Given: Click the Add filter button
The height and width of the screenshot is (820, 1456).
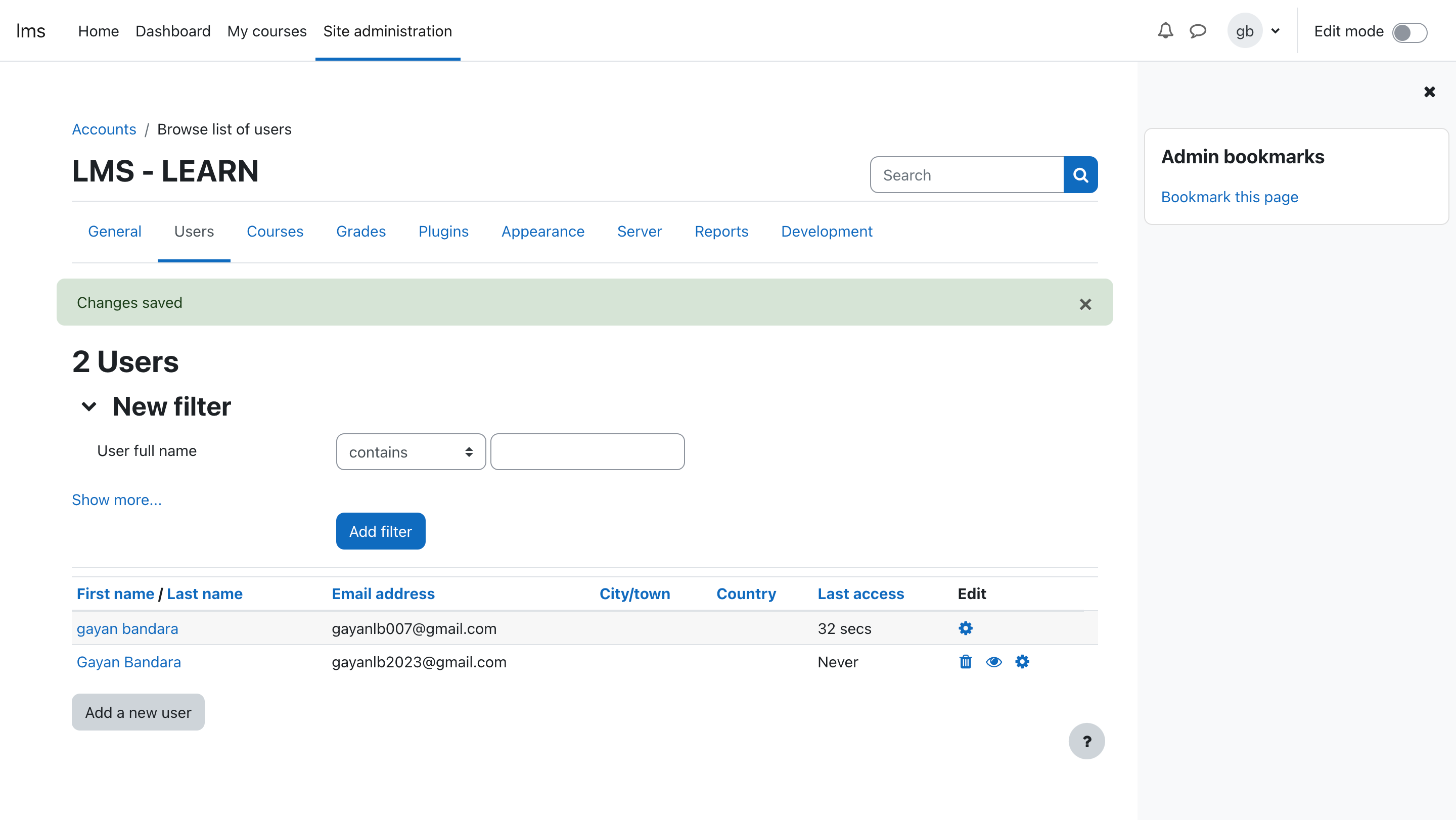Looking at the screenshot, I should tap(380, 531).
